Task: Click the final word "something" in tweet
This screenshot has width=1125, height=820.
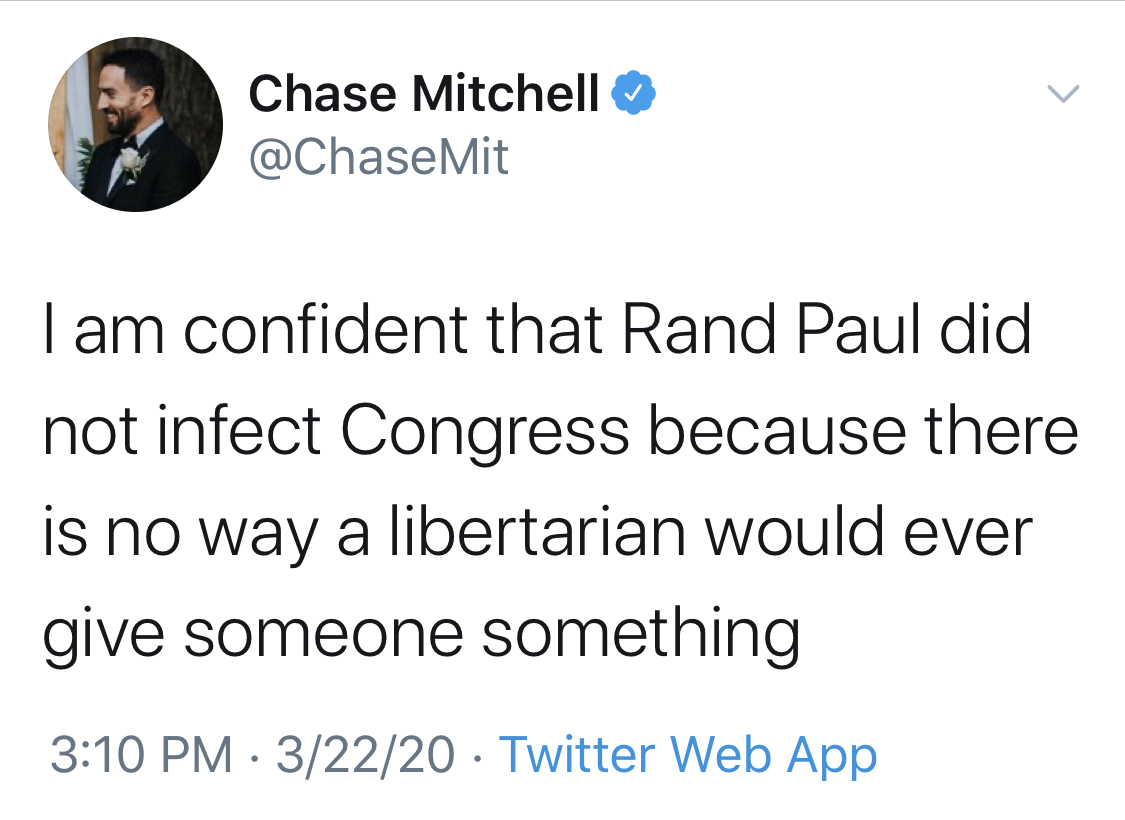Action: (x=641, y=631)
